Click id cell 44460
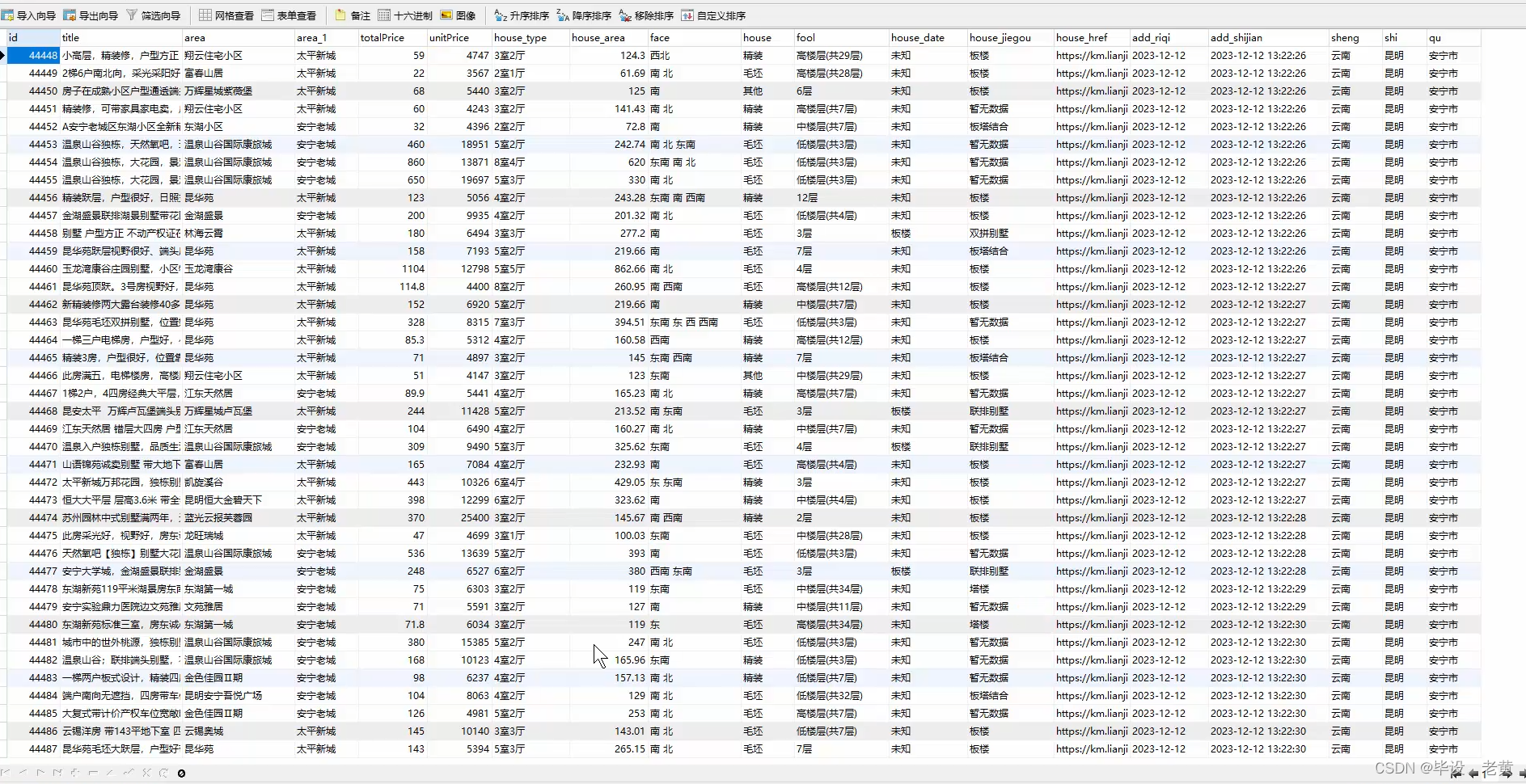The image size is (1526, 784). tap(33, 269)
